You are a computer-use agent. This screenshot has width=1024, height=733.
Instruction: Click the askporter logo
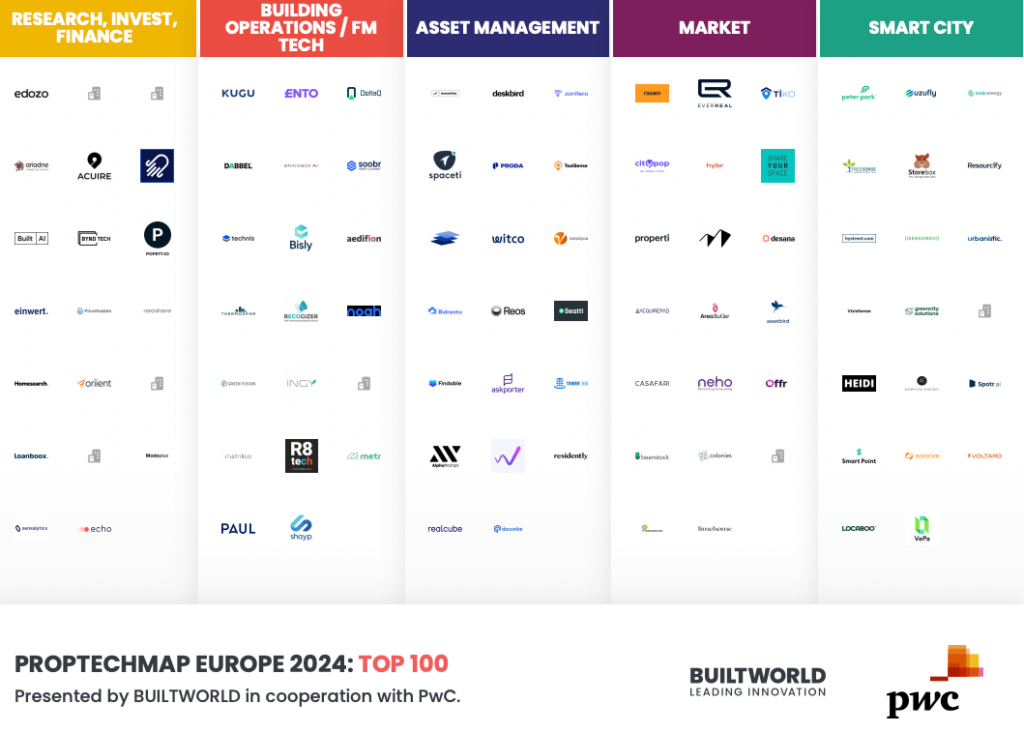[508, 383]
